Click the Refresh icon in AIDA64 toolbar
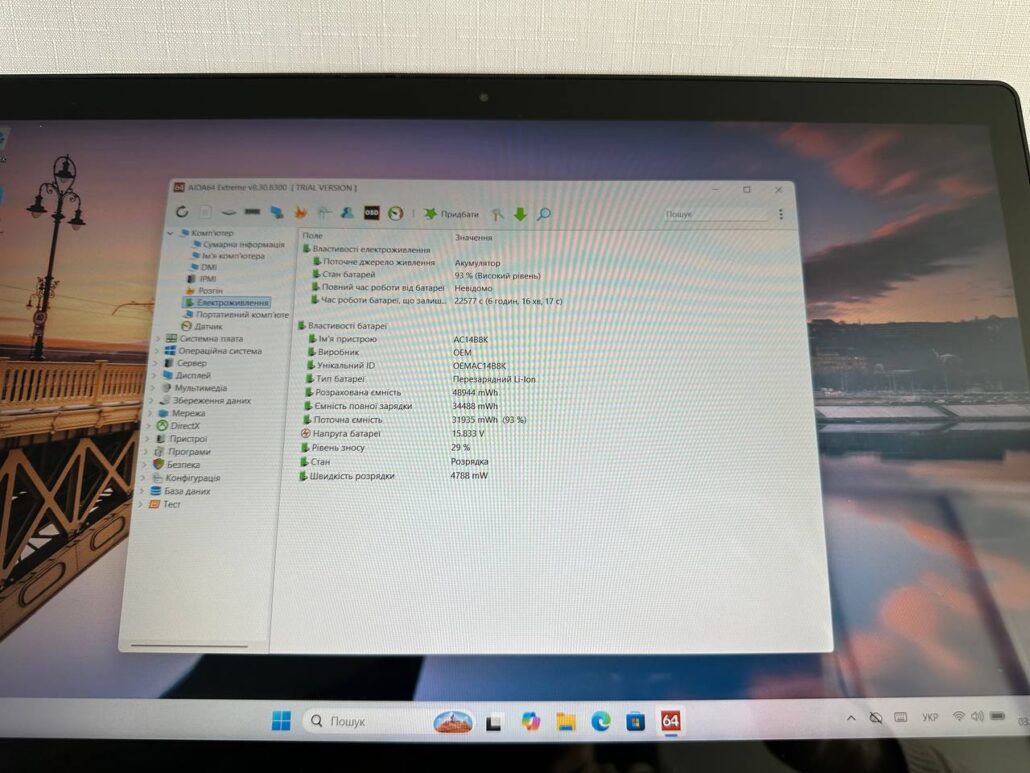Viewport: 1030px width, 773px height. 182,211
